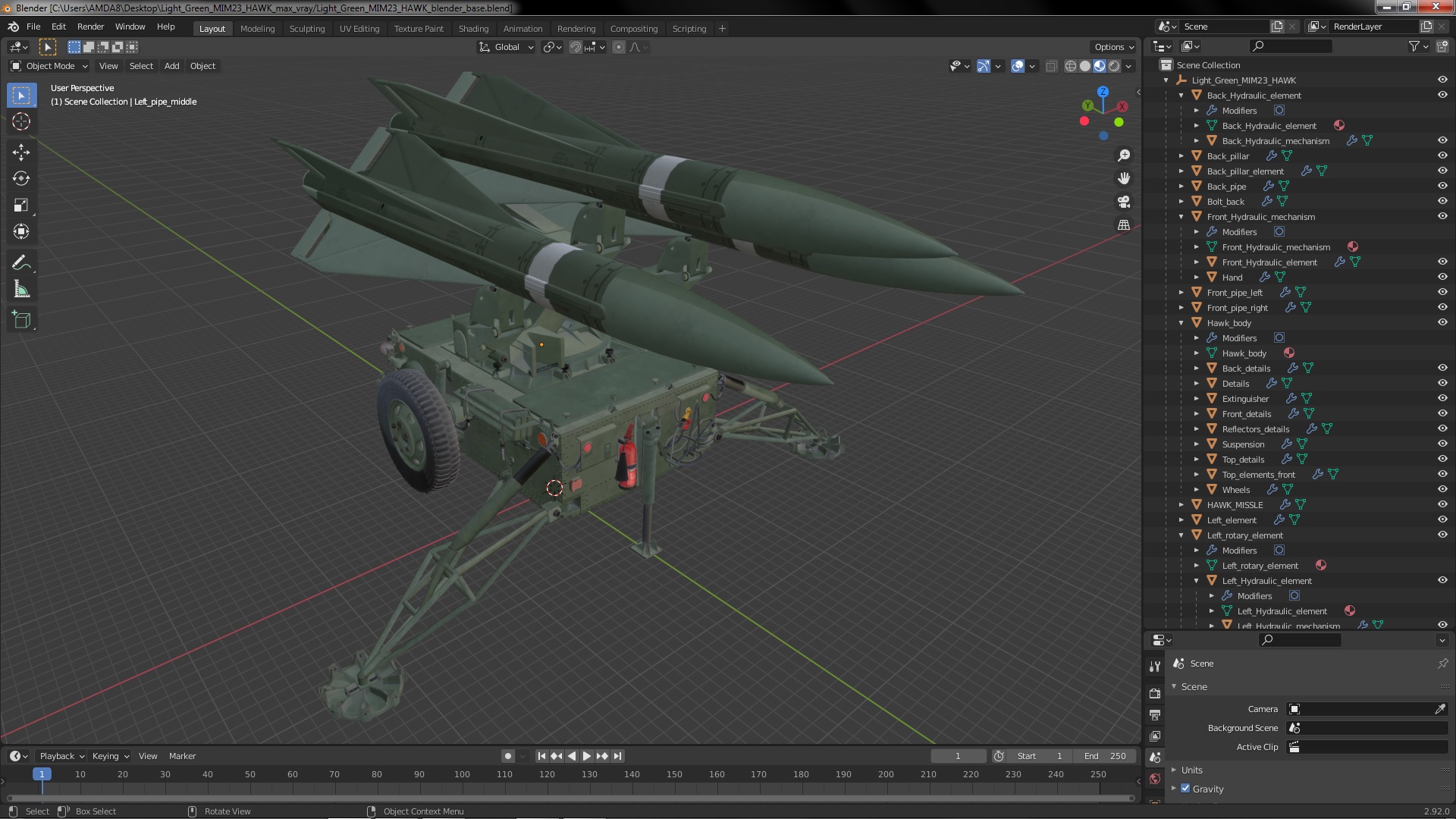This screenshot has height=819, width=1456.
Task: Open the Output properties tab
Action: pyautogui.click(x=1154, y=714)
